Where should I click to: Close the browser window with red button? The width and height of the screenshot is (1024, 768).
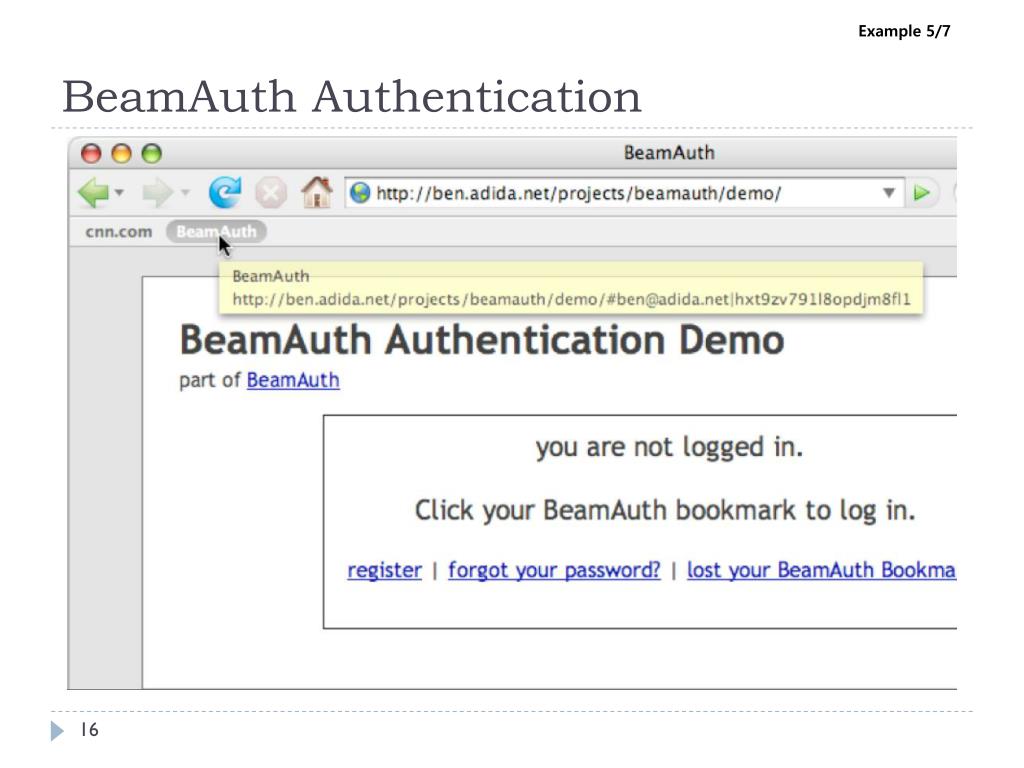[91, 153]
